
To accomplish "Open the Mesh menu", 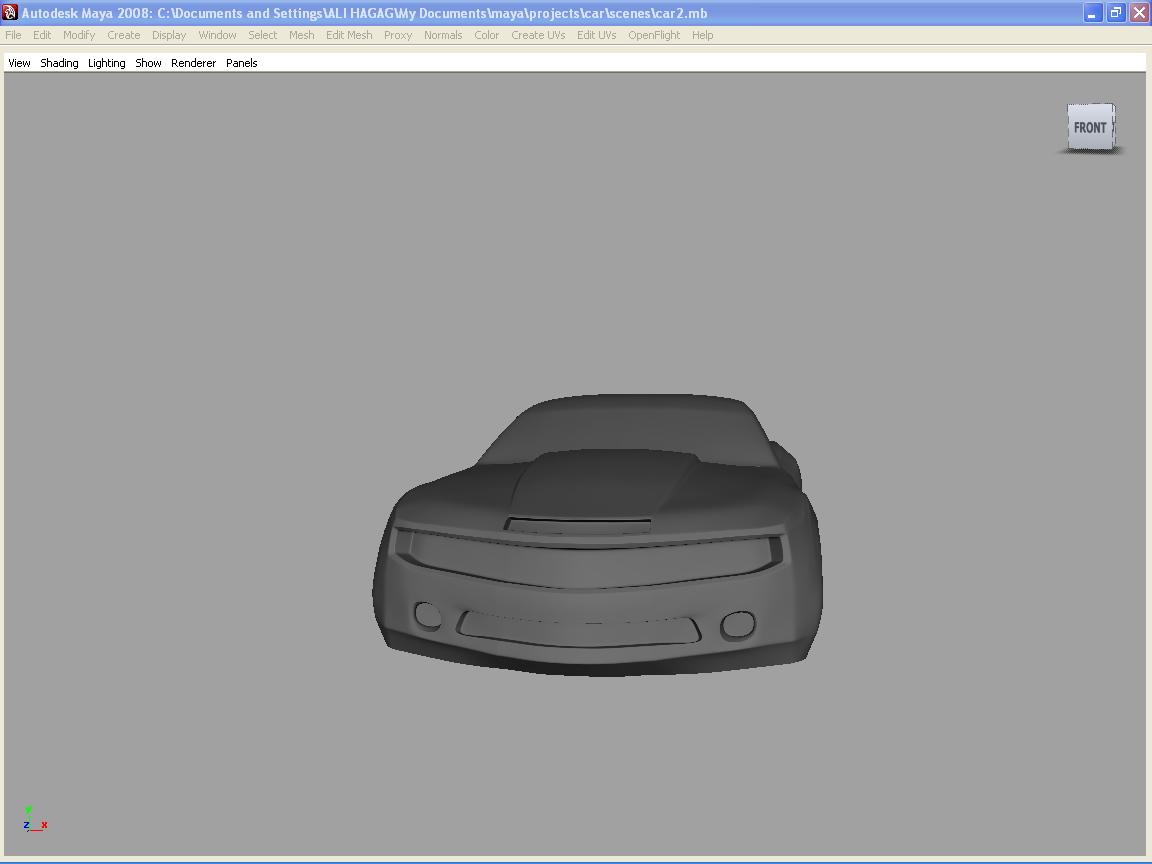I will click(301, 35).
